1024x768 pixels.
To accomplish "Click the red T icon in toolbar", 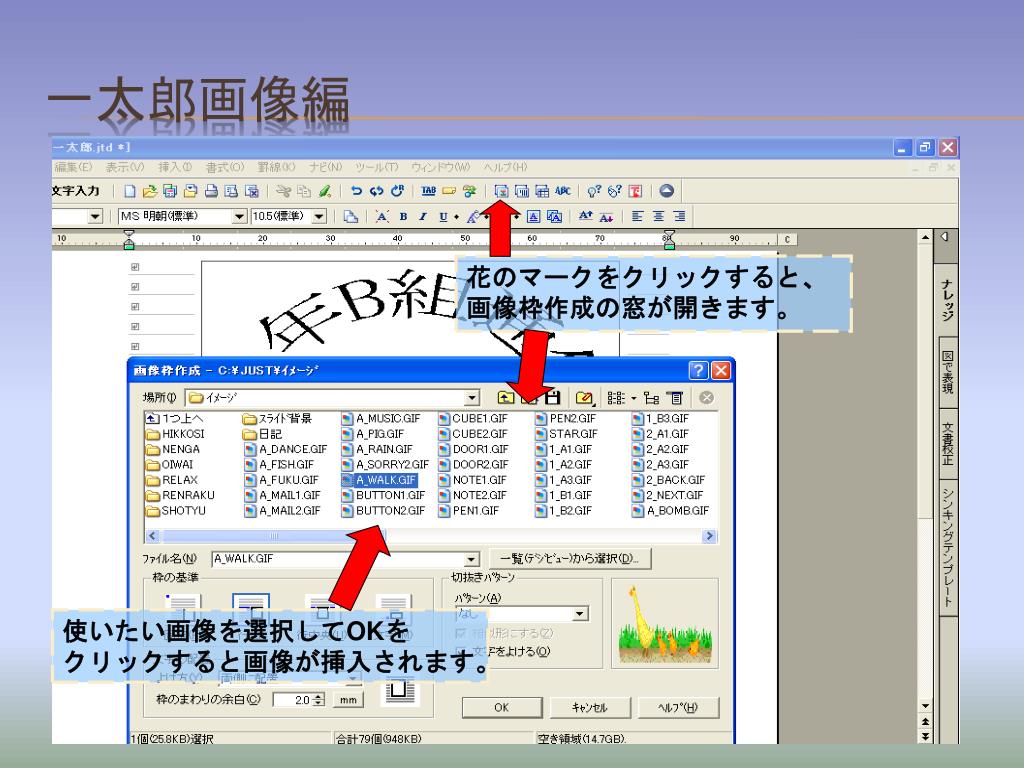I will (635, 191).
